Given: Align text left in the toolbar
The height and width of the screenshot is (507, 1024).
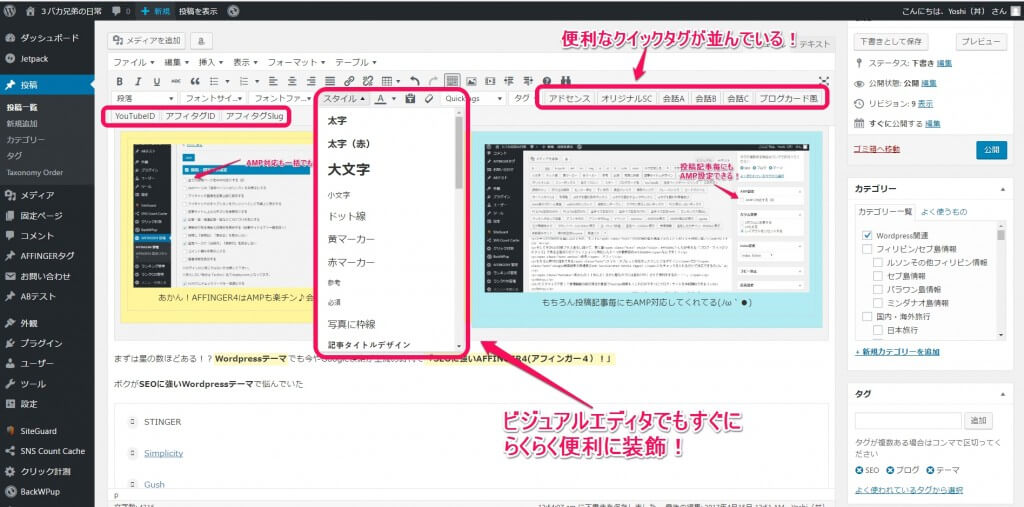Looking at the screenshot, I should (x=273, y=82).
